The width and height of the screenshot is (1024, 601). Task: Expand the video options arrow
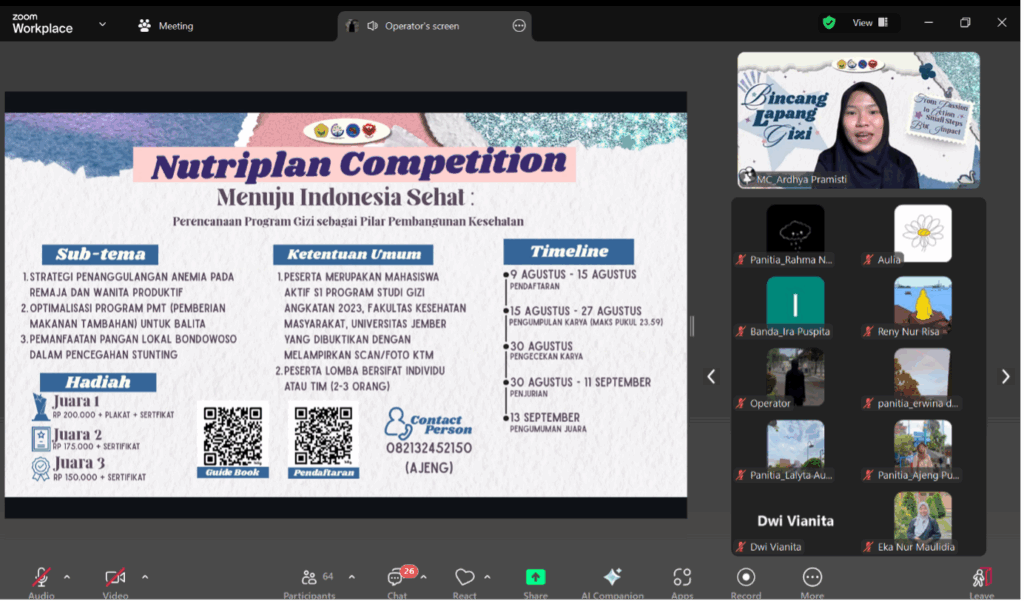tap(144, 577)
